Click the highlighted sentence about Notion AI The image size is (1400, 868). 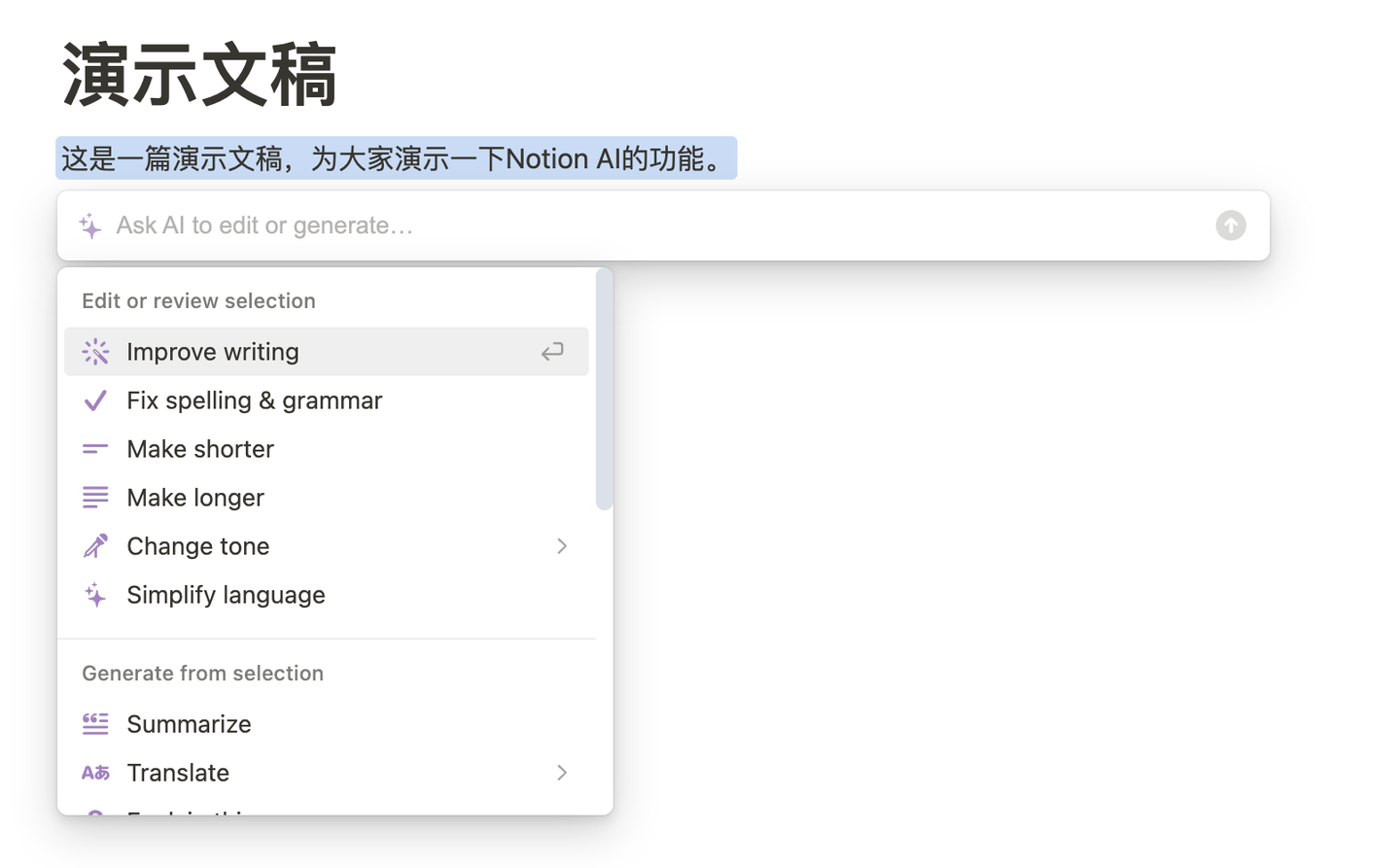point(396,158)
